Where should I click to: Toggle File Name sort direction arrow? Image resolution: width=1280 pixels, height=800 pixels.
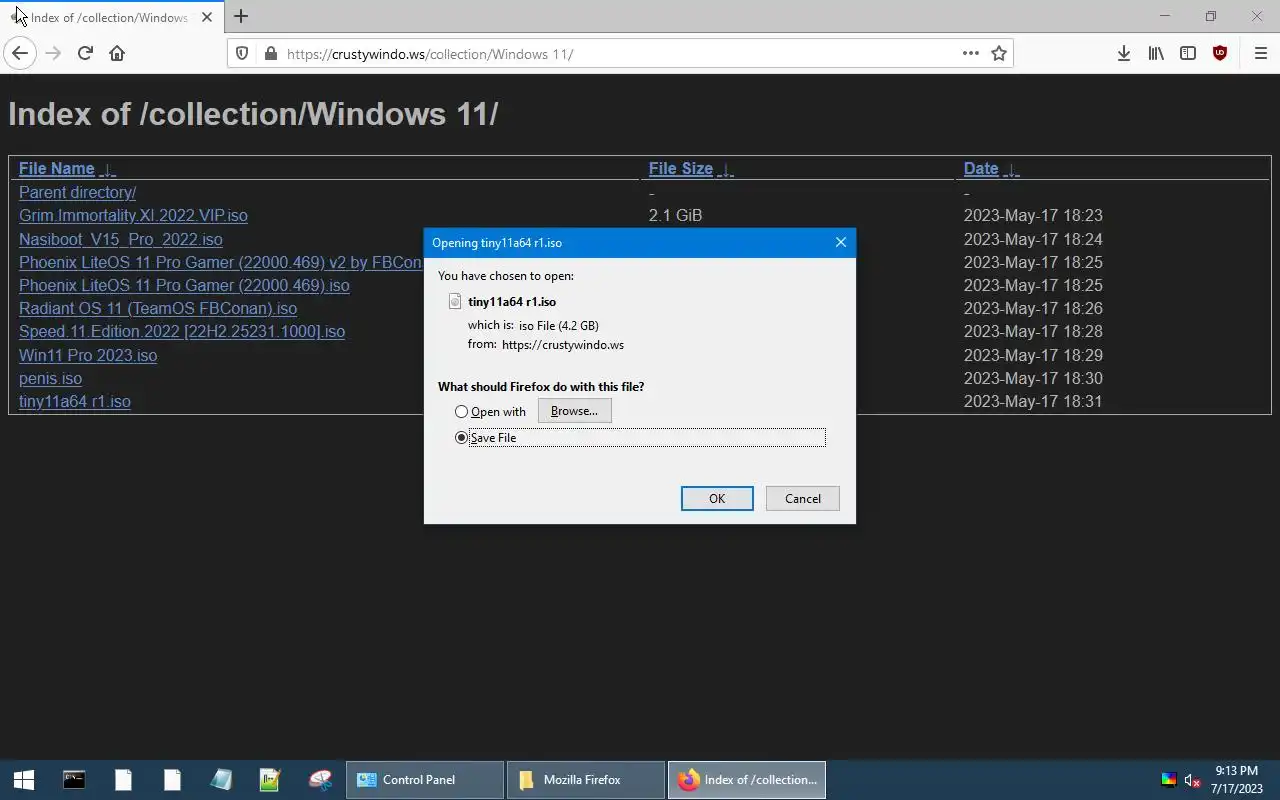108,169
